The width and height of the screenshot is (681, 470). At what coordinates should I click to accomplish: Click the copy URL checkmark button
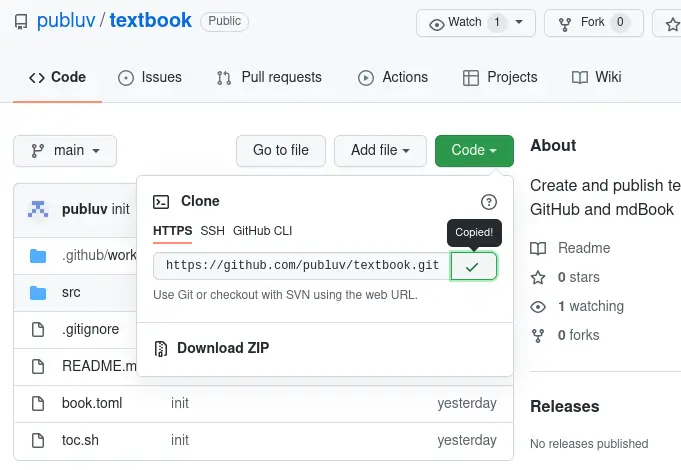point(473,266)
